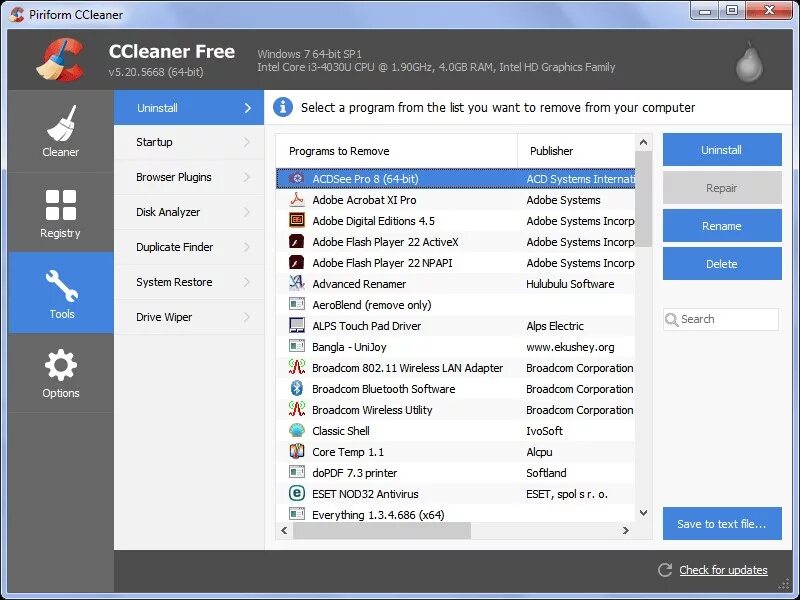This screenshot has height=600, width=800.
Task: Click the CCleaner logo in the header
Action: tap(61, 59)
